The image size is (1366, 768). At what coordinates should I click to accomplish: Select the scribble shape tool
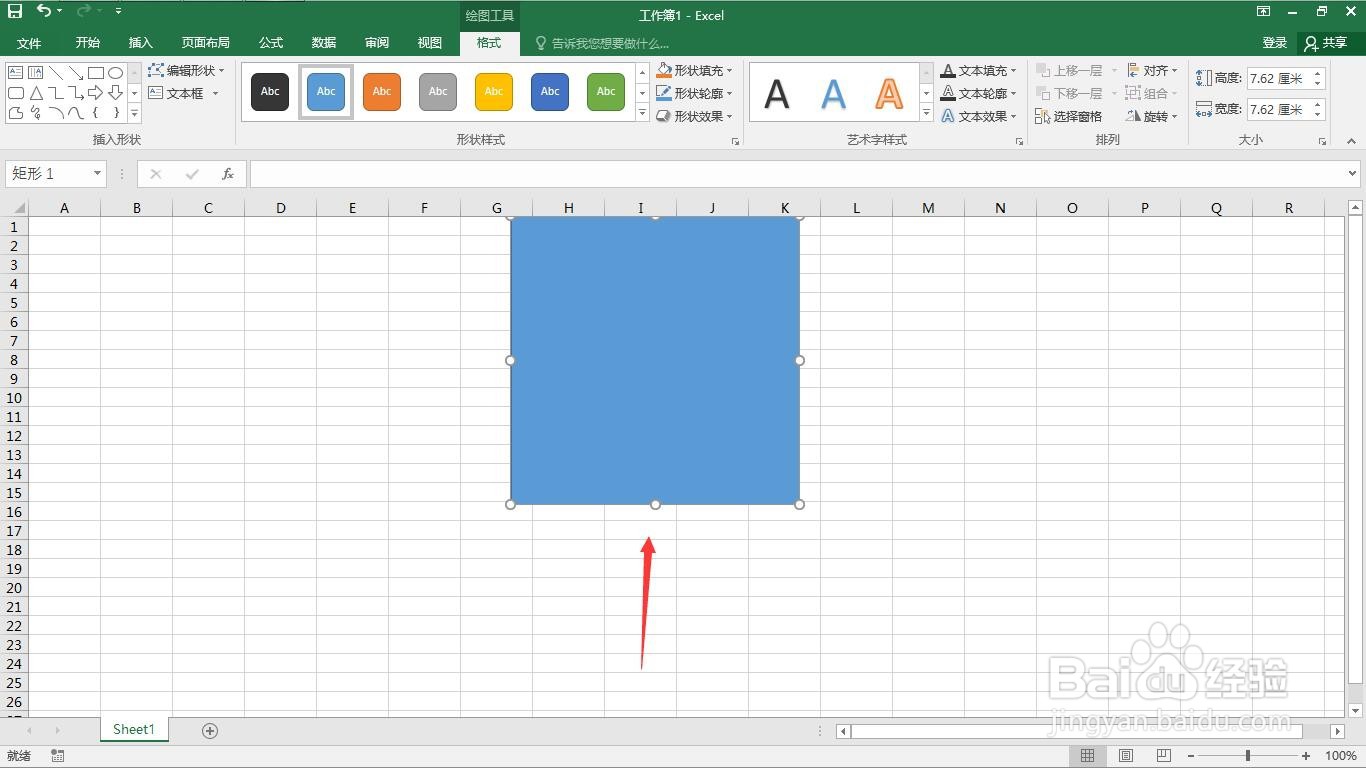(36, 113)
